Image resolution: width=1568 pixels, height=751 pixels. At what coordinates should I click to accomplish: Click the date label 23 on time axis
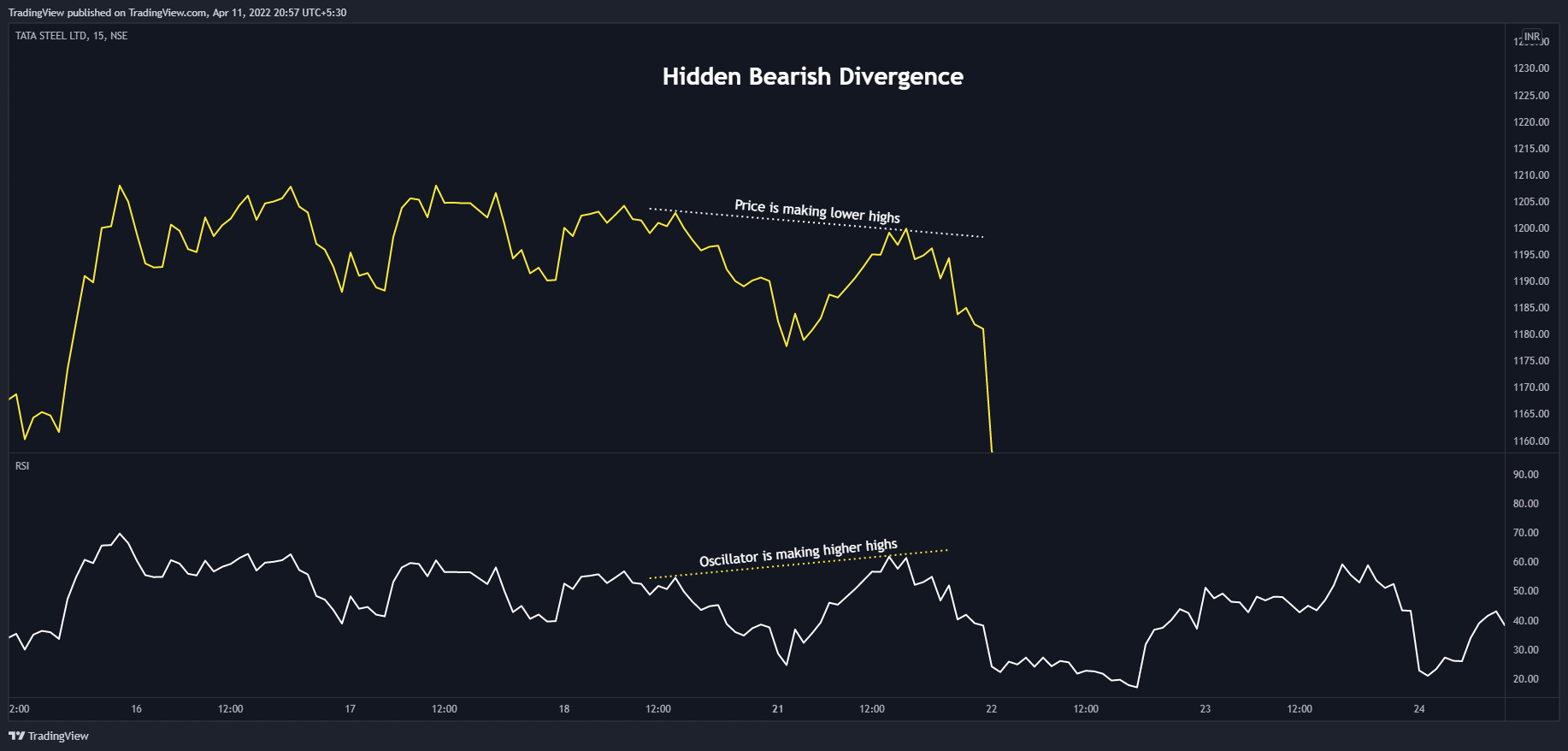coord(1205,709)
